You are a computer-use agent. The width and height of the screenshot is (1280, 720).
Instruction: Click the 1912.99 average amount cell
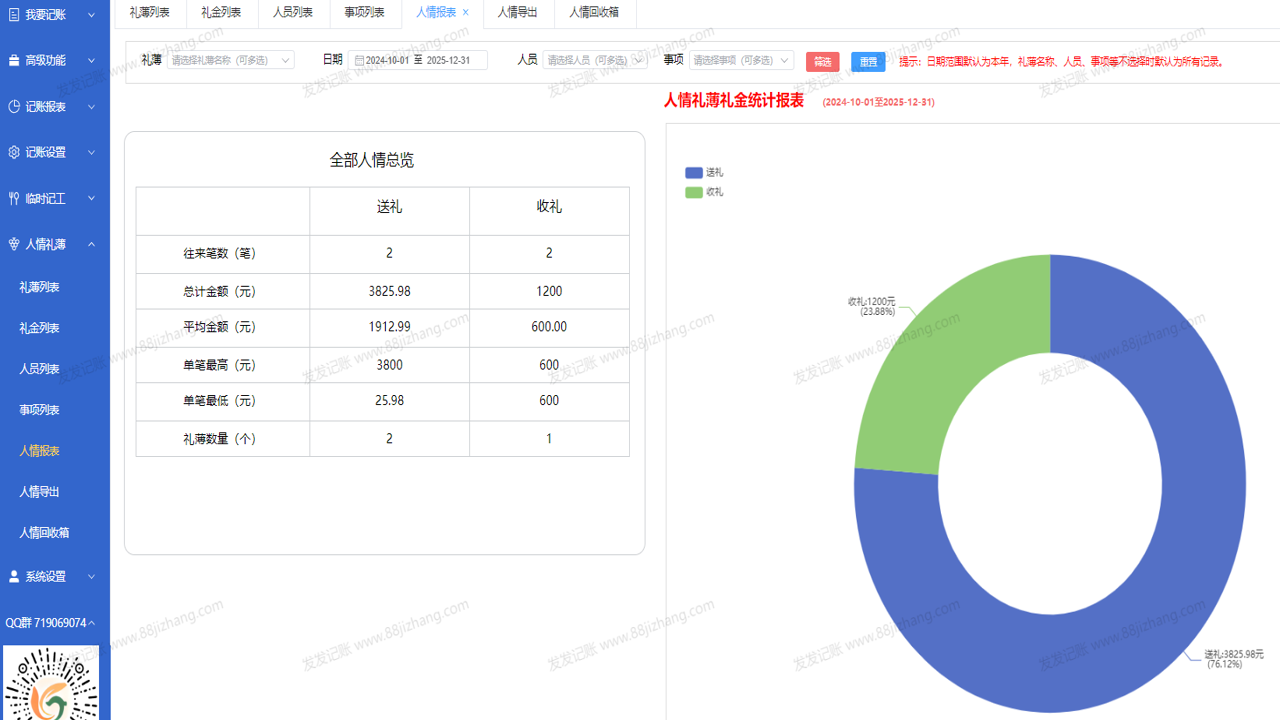coord(390,328)
